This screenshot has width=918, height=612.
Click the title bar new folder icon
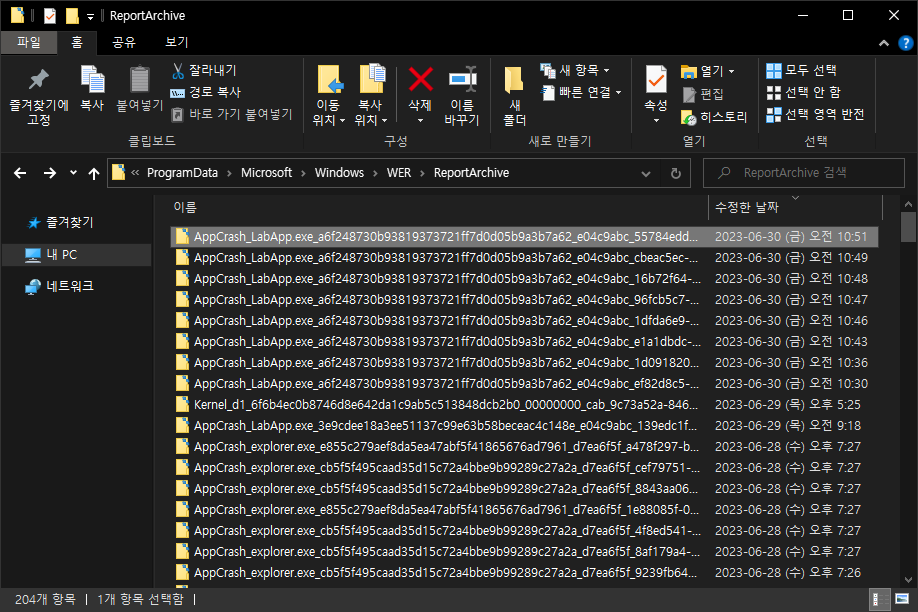(72, 16)
